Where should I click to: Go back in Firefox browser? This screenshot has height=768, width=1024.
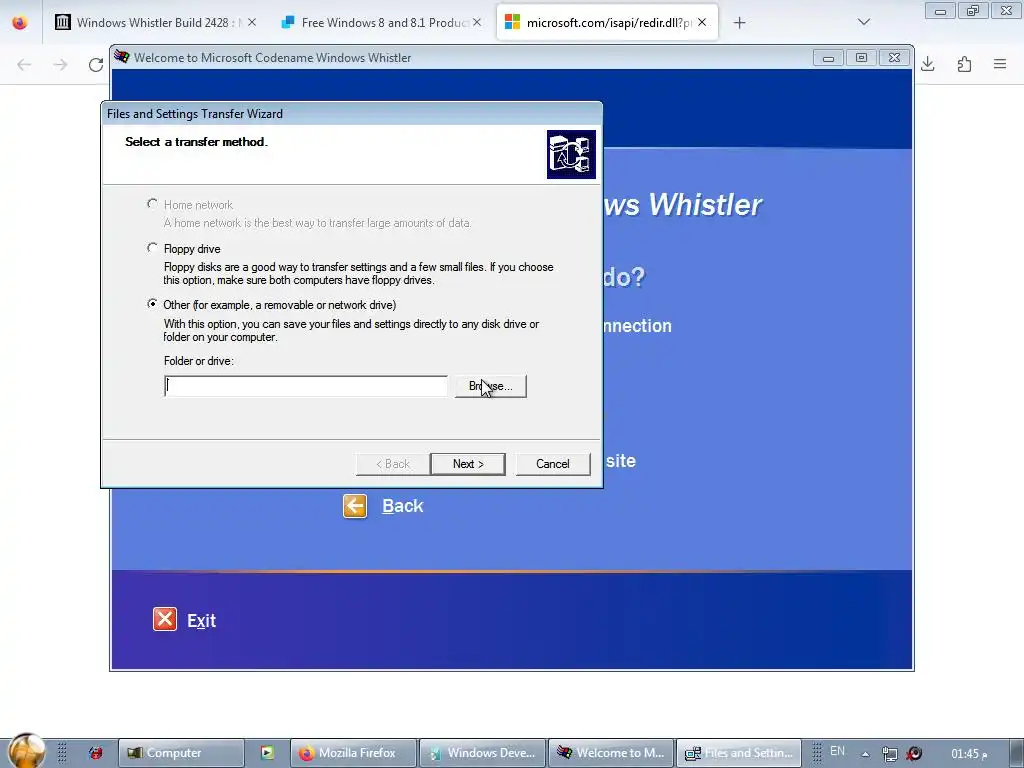point(24,64)
